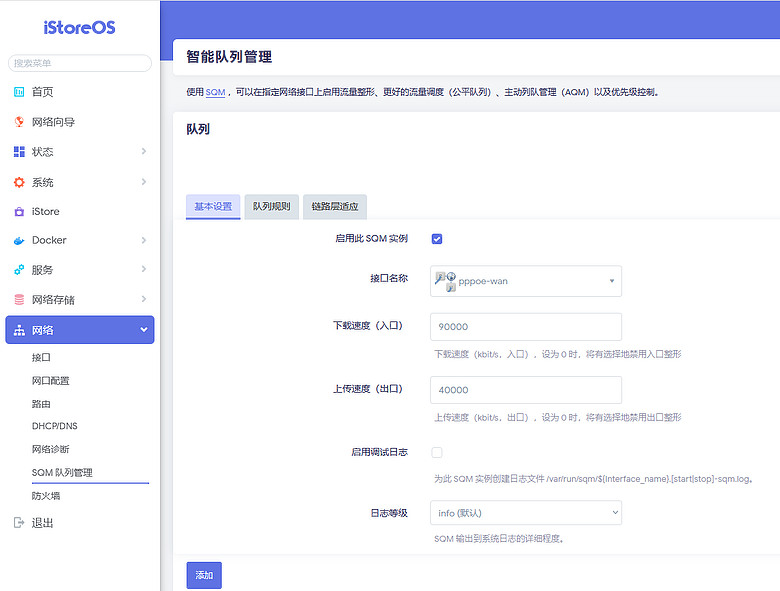Switch to the 链路层适应 tab
780x591 pixels.
(x=335, y=206)
